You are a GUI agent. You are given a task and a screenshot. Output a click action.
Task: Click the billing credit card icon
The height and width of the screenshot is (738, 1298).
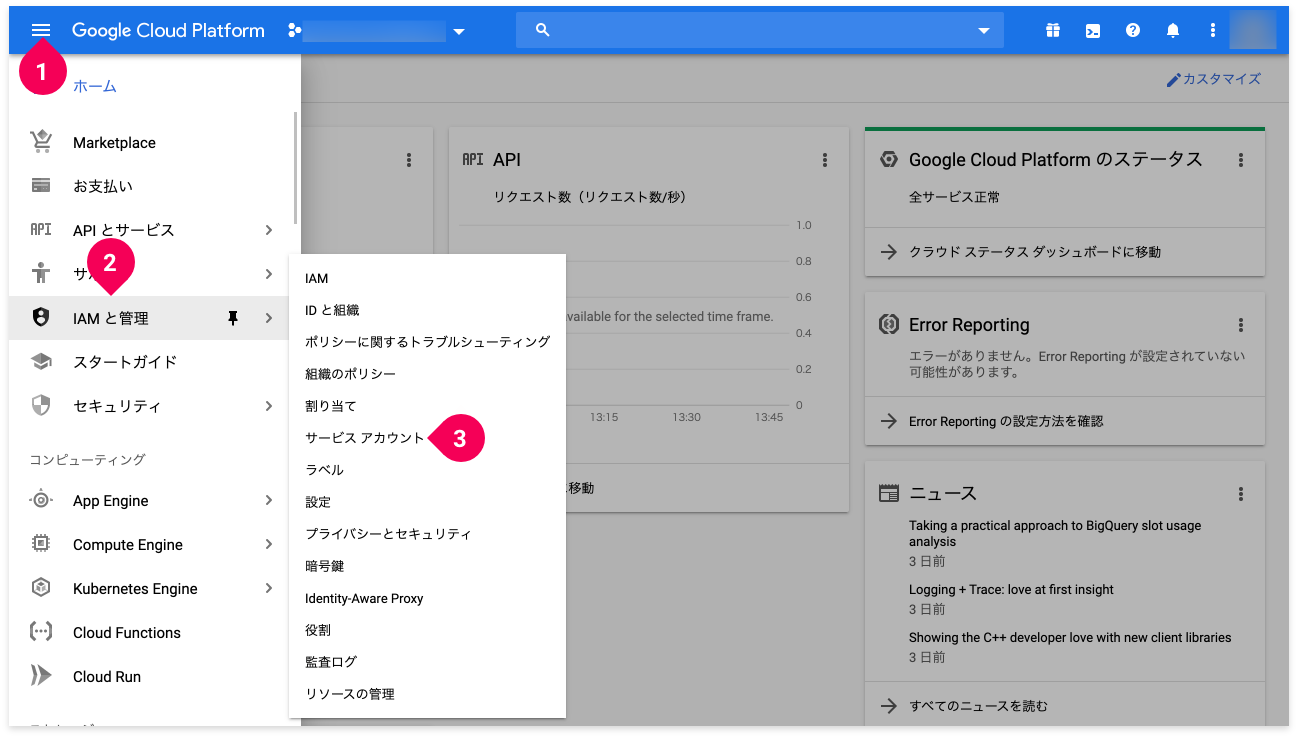tap(41, 186)
